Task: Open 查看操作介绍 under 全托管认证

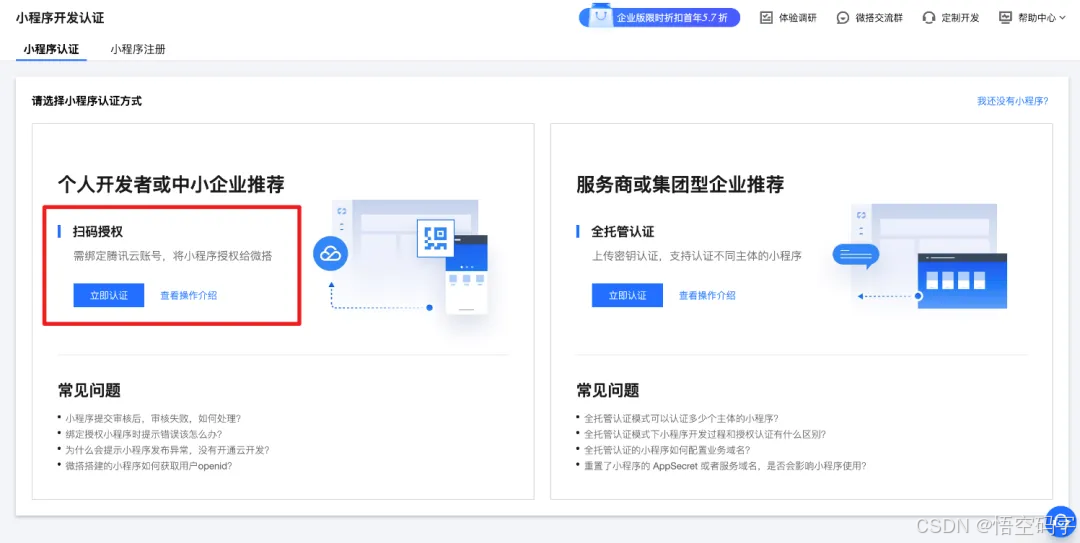Action: (x=707, y=295)
